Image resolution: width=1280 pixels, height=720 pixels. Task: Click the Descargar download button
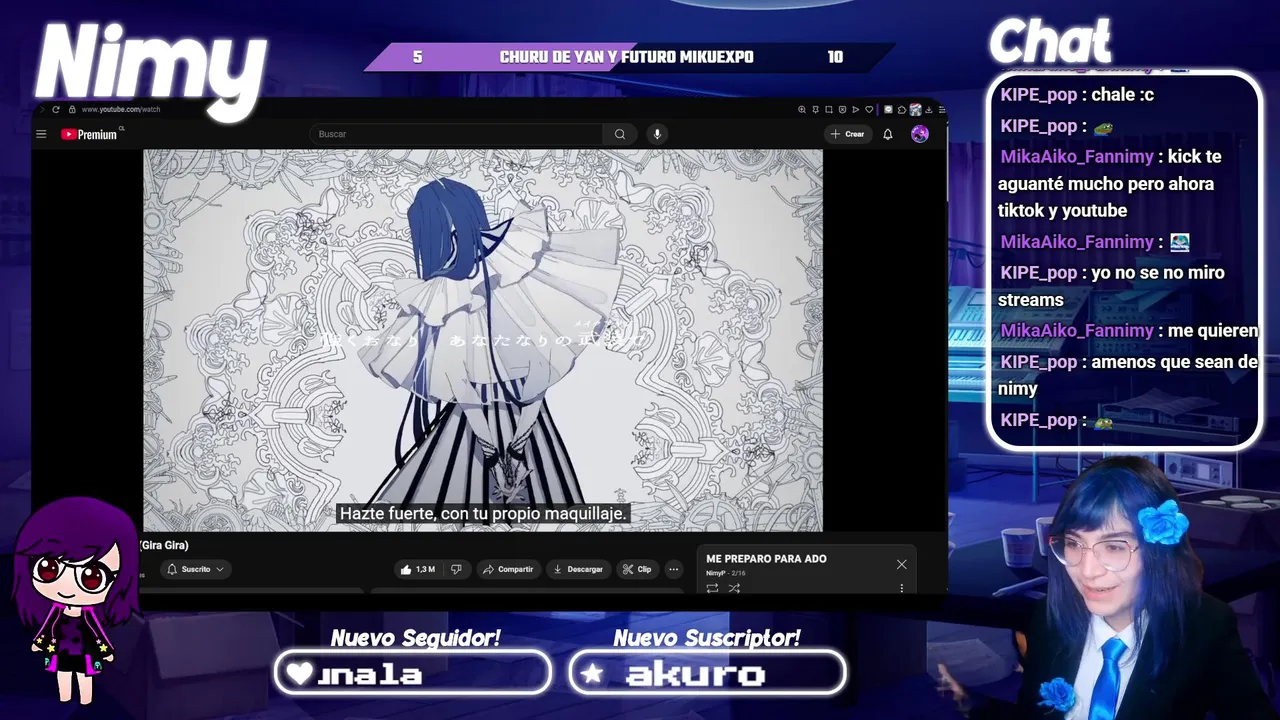click(578, 569)
